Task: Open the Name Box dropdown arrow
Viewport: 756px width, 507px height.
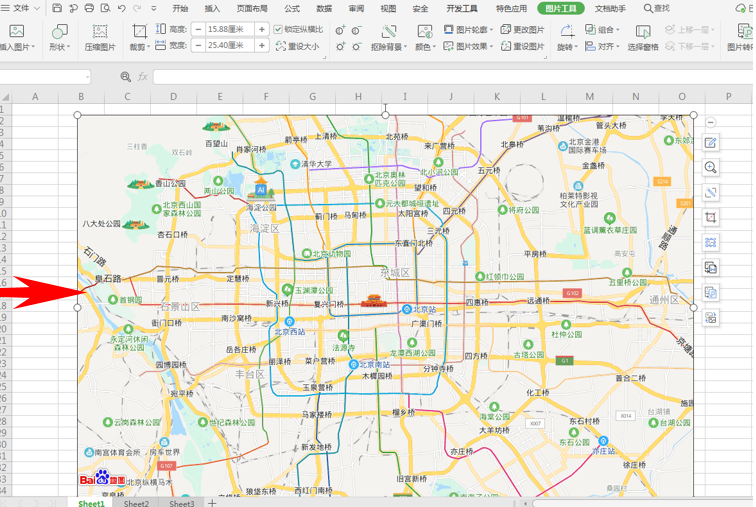Action: pos(87,77)
